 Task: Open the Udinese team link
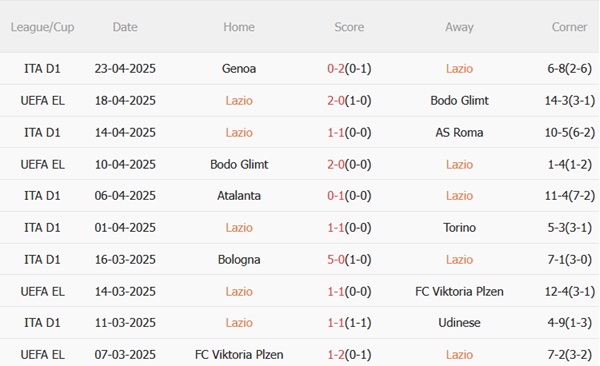[x=459, y=323]
